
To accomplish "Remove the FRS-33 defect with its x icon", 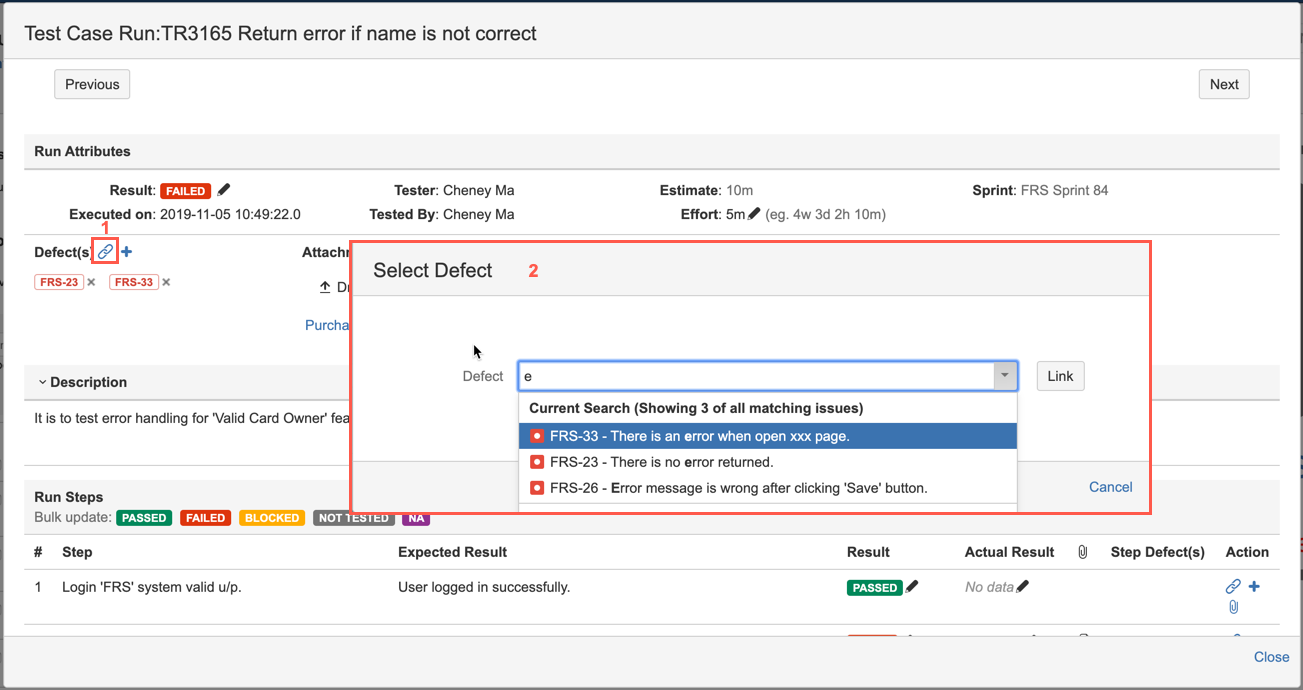I will pyautogui.click(x=166, y=282).
